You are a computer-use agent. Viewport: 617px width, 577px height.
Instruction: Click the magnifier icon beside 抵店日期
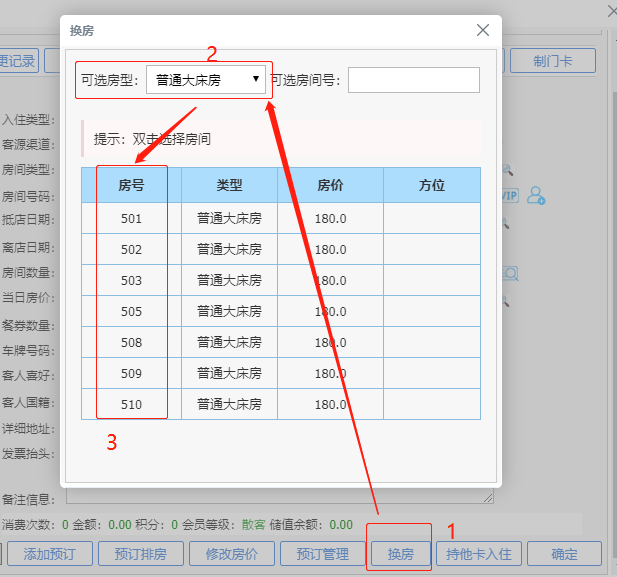506,223
